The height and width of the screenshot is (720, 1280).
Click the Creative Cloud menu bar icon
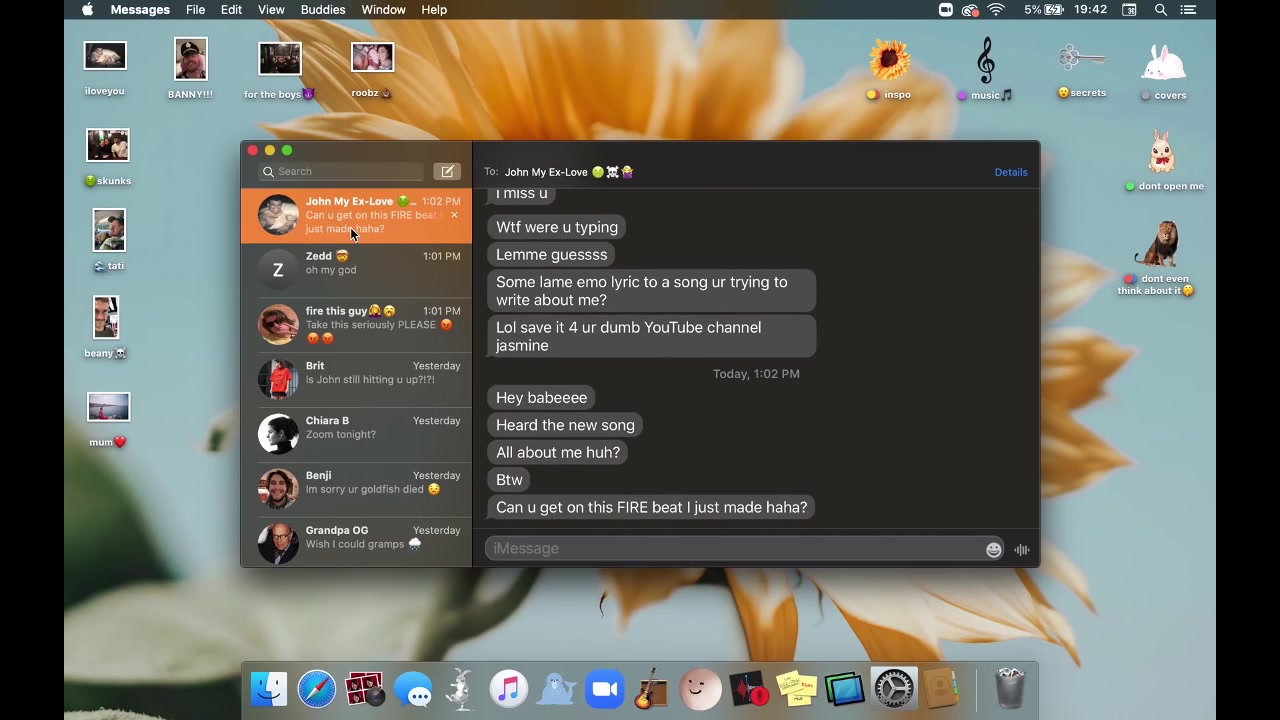pyautogui.click(x=970, y=9)
